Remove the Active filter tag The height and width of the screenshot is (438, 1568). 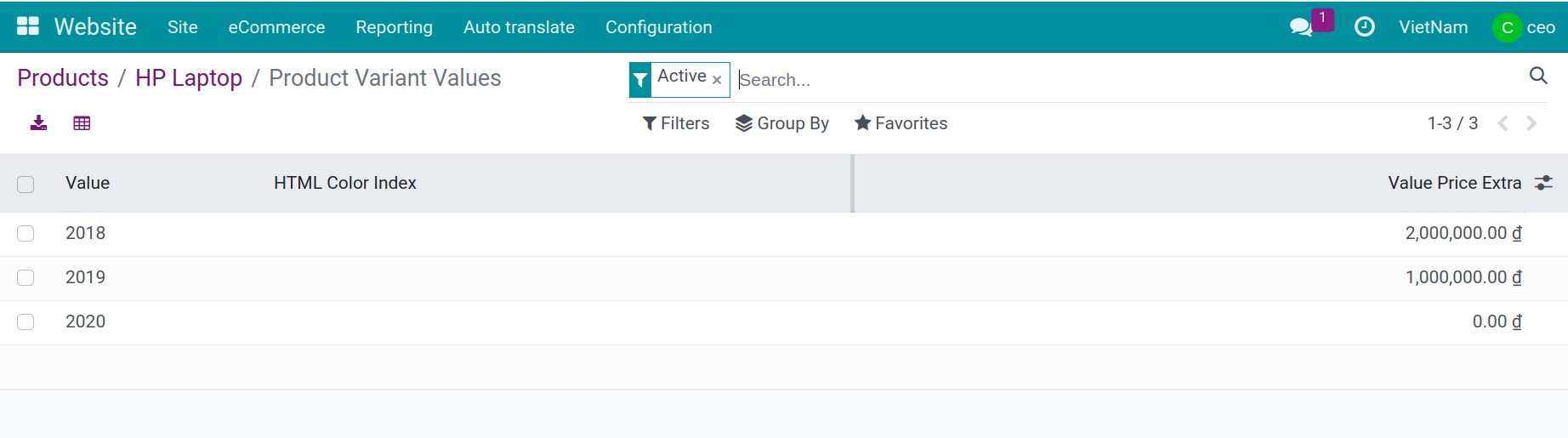717,80
